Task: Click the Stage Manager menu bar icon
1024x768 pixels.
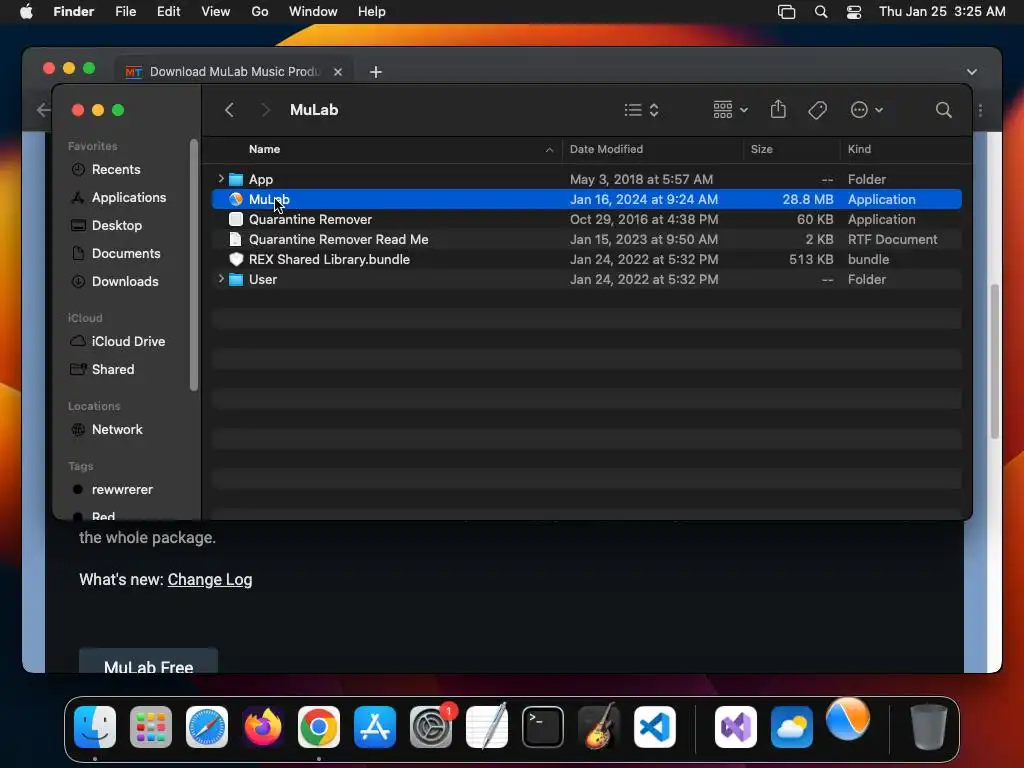Action: click(x=786, y=12)
